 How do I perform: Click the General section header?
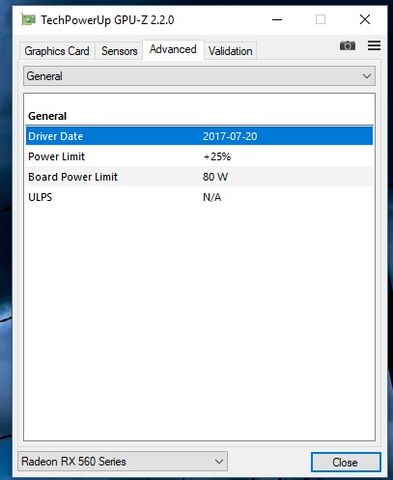tap(47, 116)
